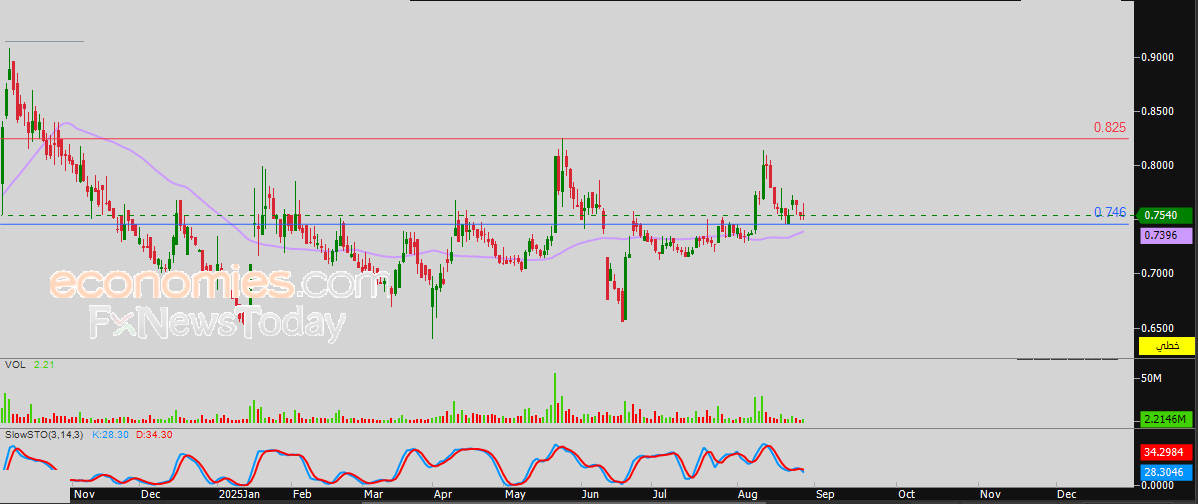
Task: Click the Apr marker on time axis
Action: 441,494
